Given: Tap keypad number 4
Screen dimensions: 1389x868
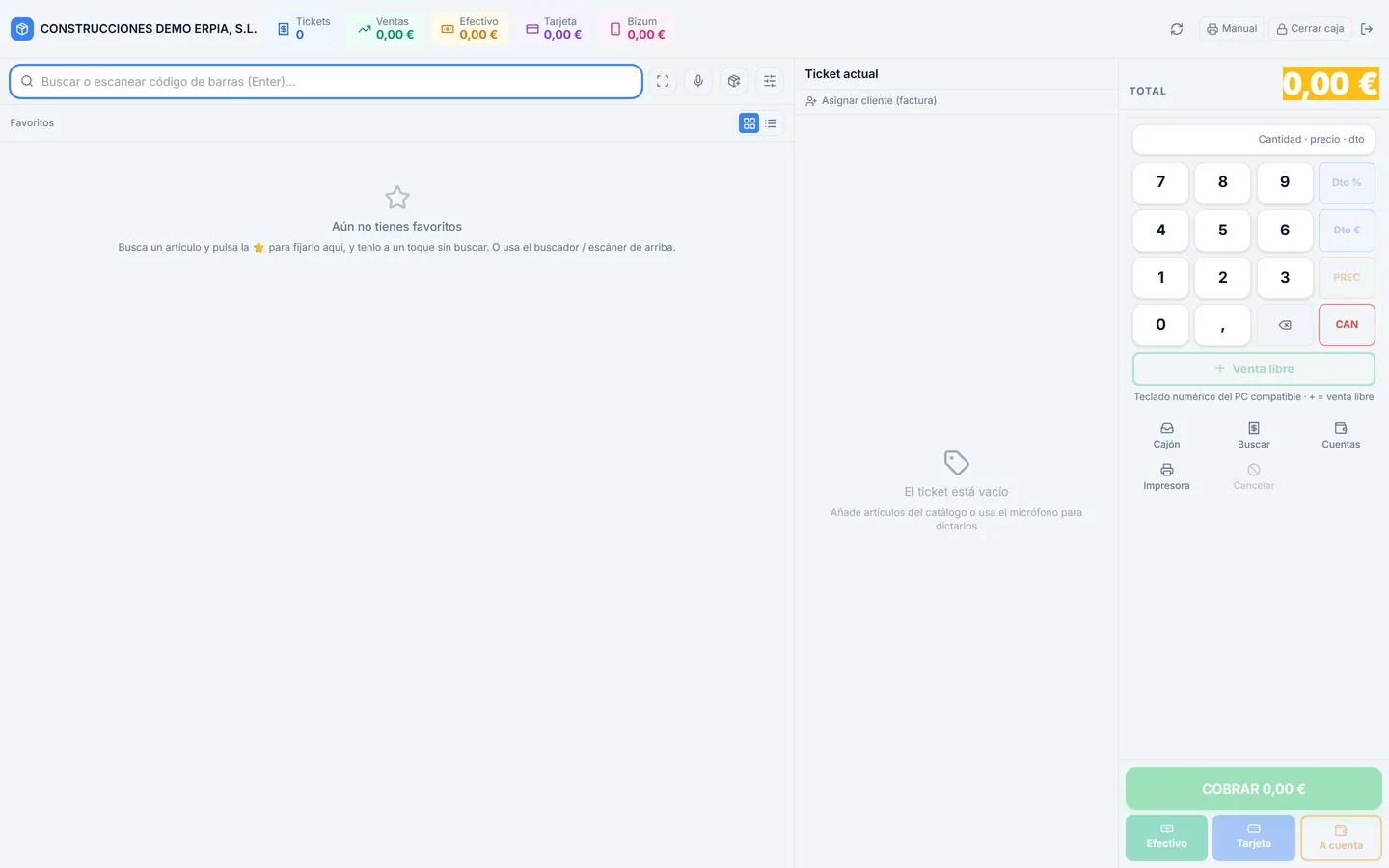Looking at the screenshot, I should click(x=1160, y=231).
